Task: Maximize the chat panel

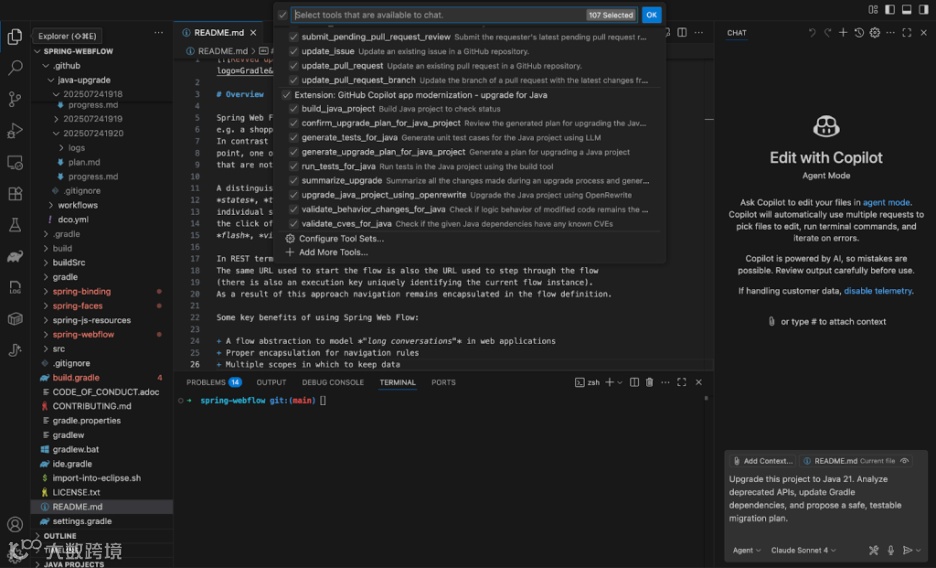Action: (907, 33)
